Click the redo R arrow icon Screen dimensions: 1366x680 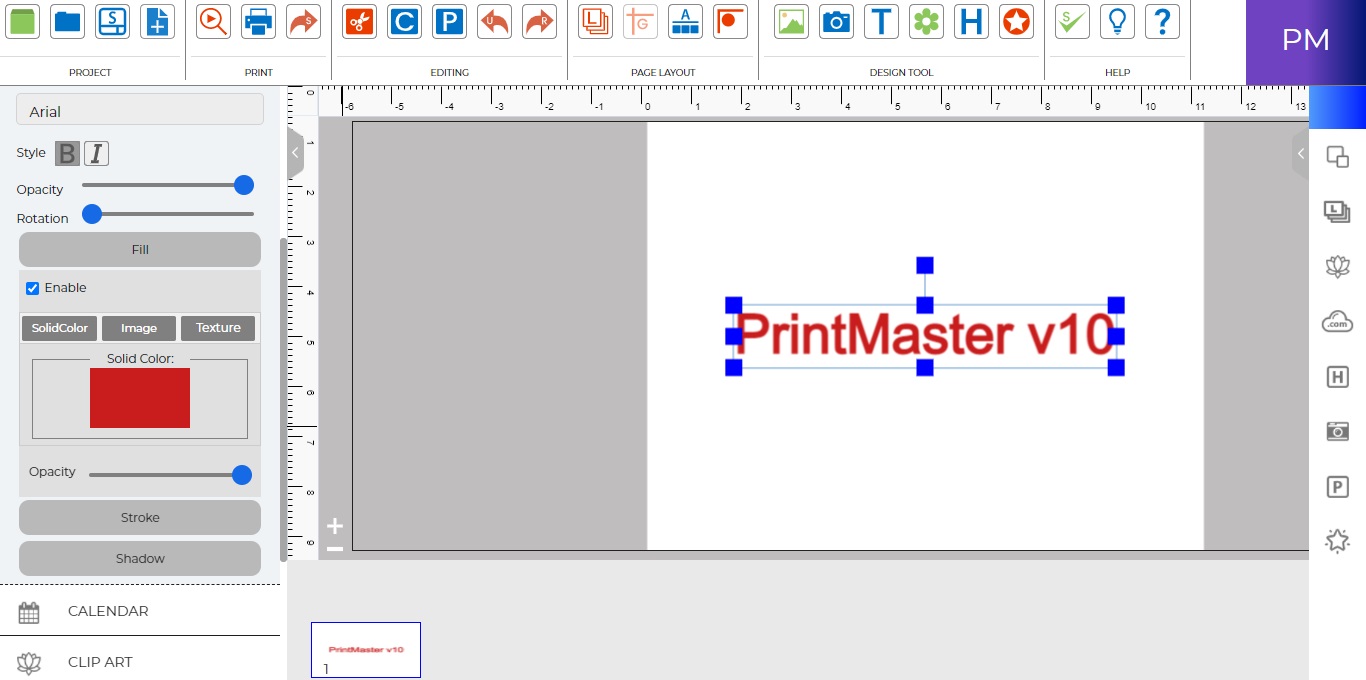click(539, 21)
